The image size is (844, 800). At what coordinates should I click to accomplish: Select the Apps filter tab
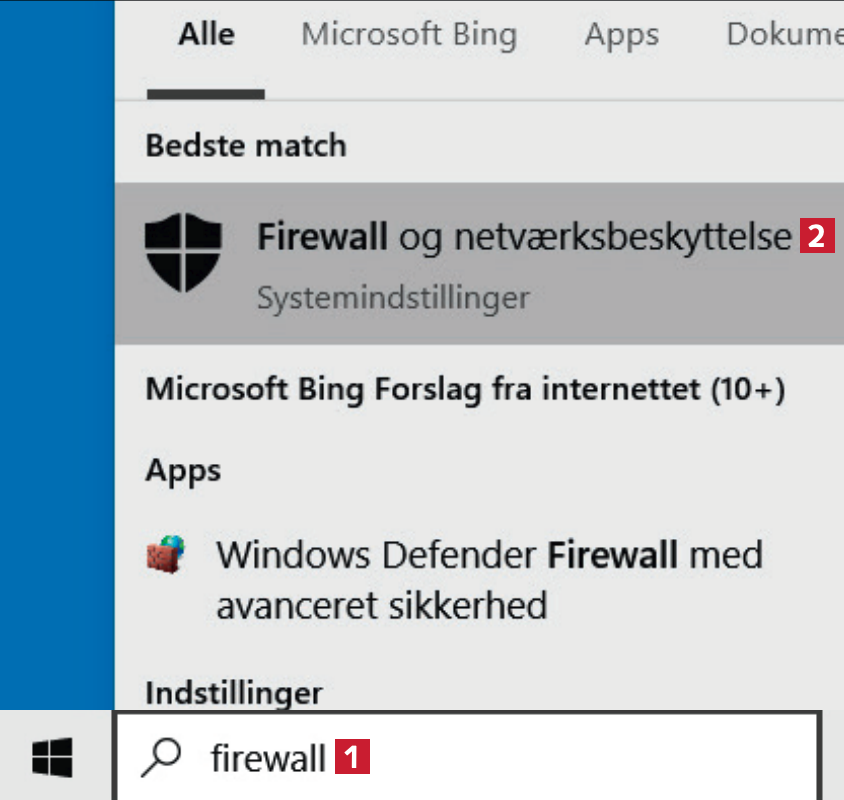[622, 35]
